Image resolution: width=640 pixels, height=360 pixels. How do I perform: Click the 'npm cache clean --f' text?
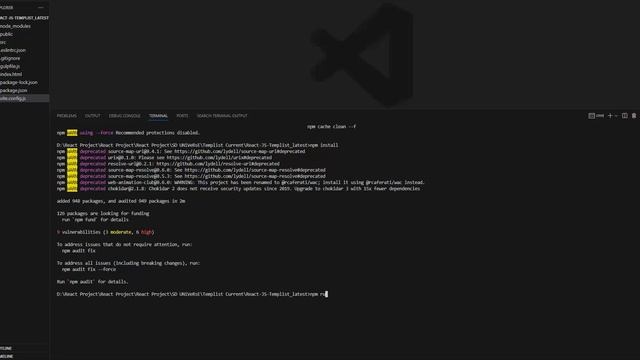point(331,127)
